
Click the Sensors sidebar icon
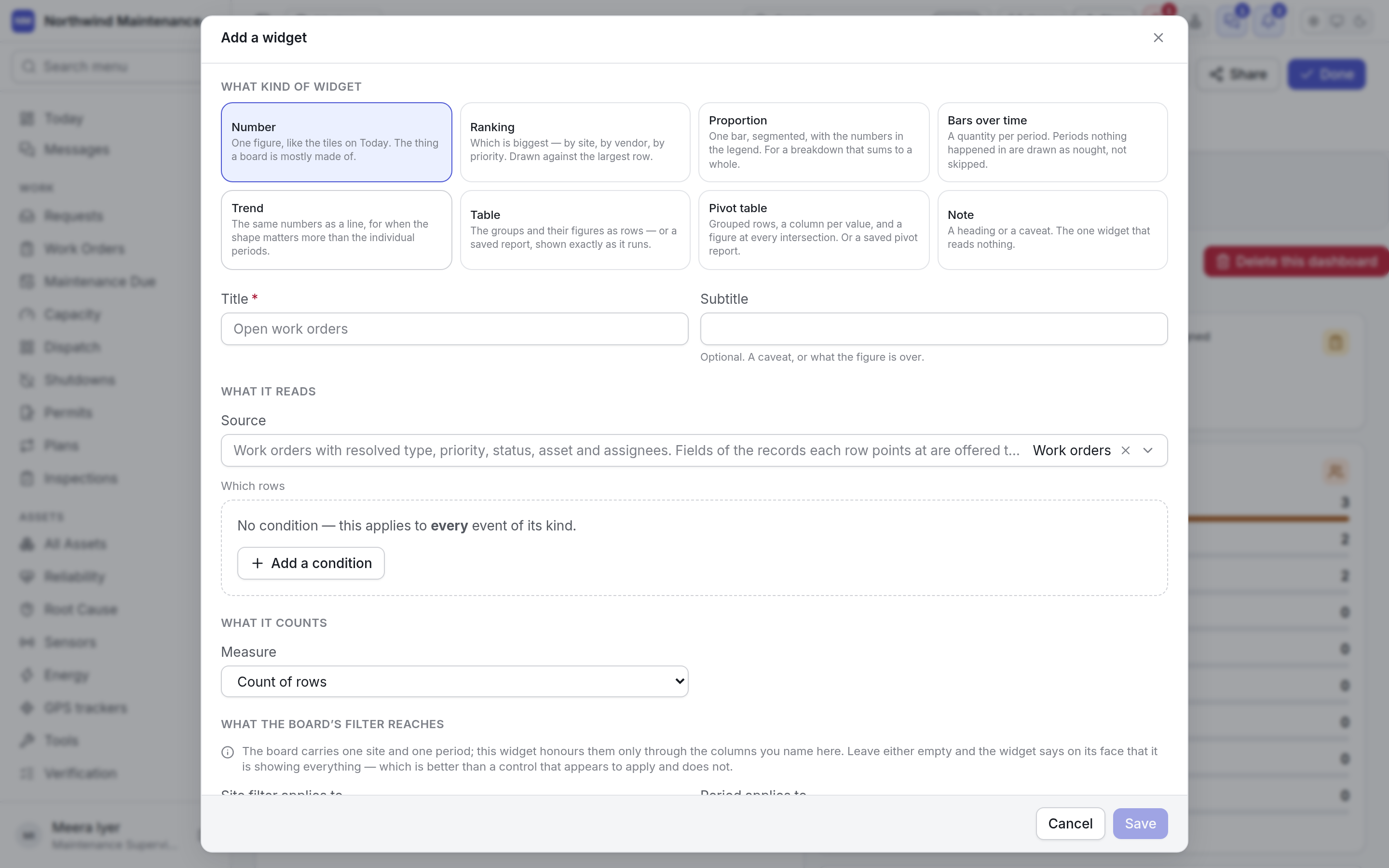tap(27, 642)
